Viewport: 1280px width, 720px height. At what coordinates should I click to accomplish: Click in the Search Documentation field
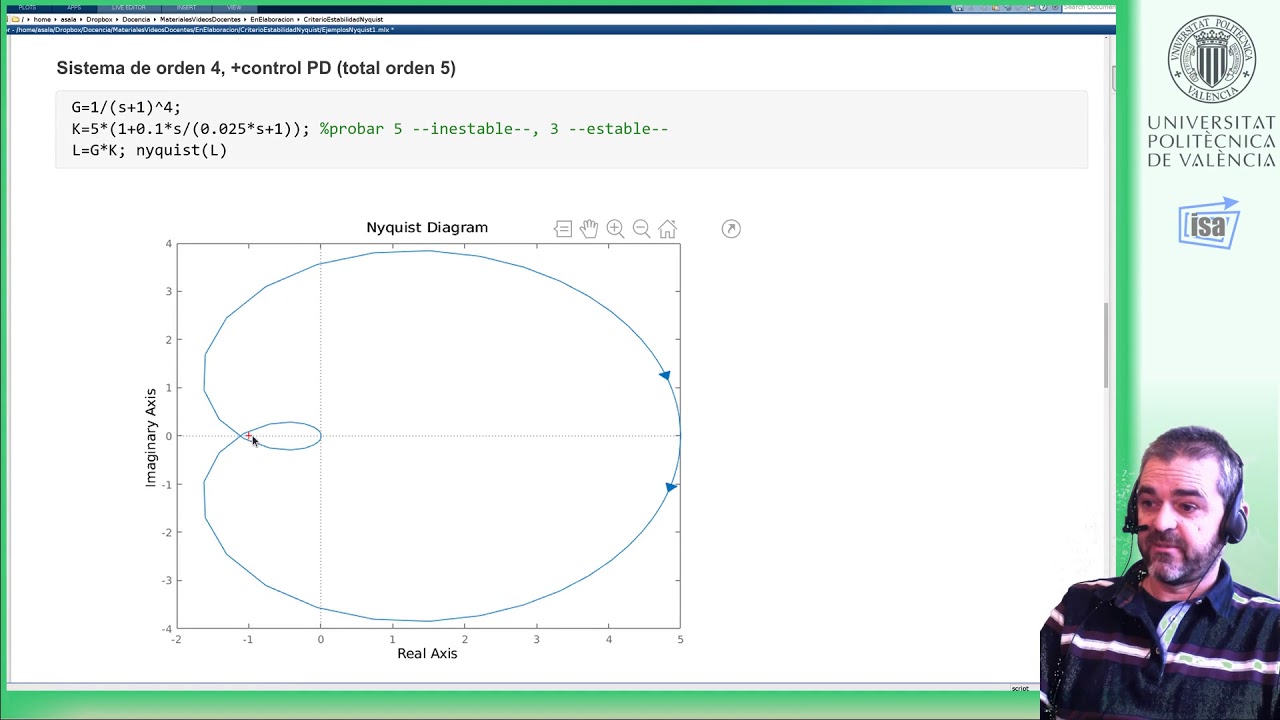[x=1088, y=7]
